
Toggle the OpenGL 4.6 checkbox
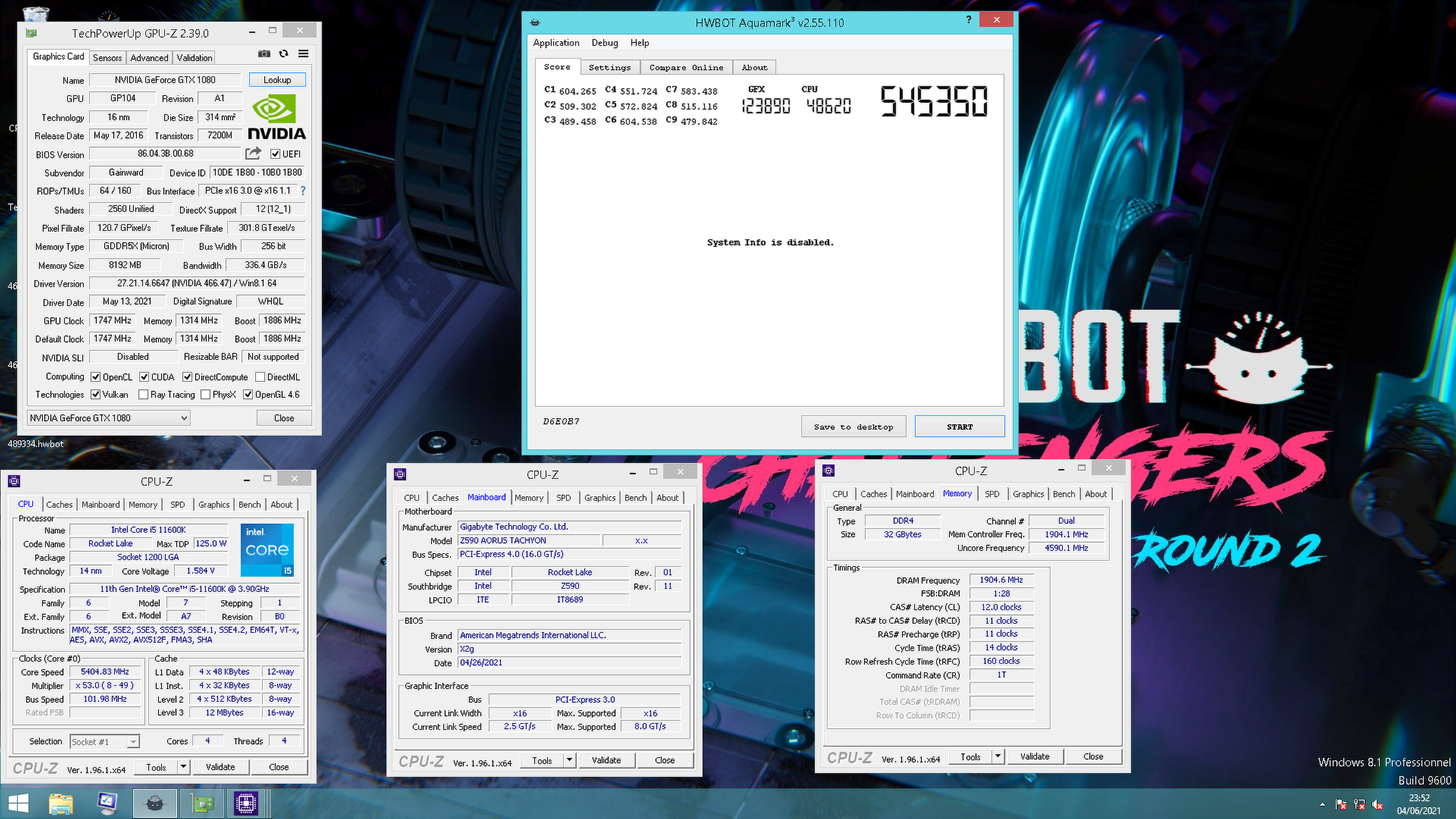point(248,394)
